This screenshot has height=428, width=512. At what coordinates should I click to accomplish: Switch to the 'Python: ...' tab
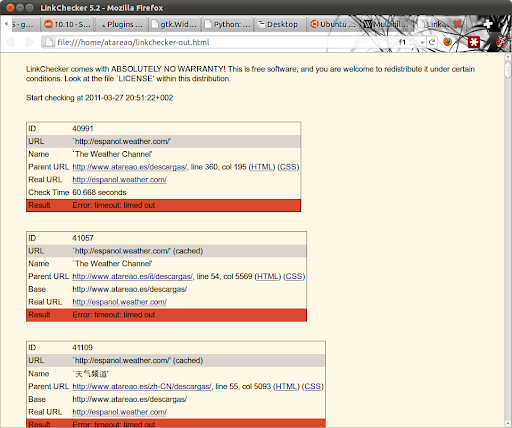(x=227, y=24)
